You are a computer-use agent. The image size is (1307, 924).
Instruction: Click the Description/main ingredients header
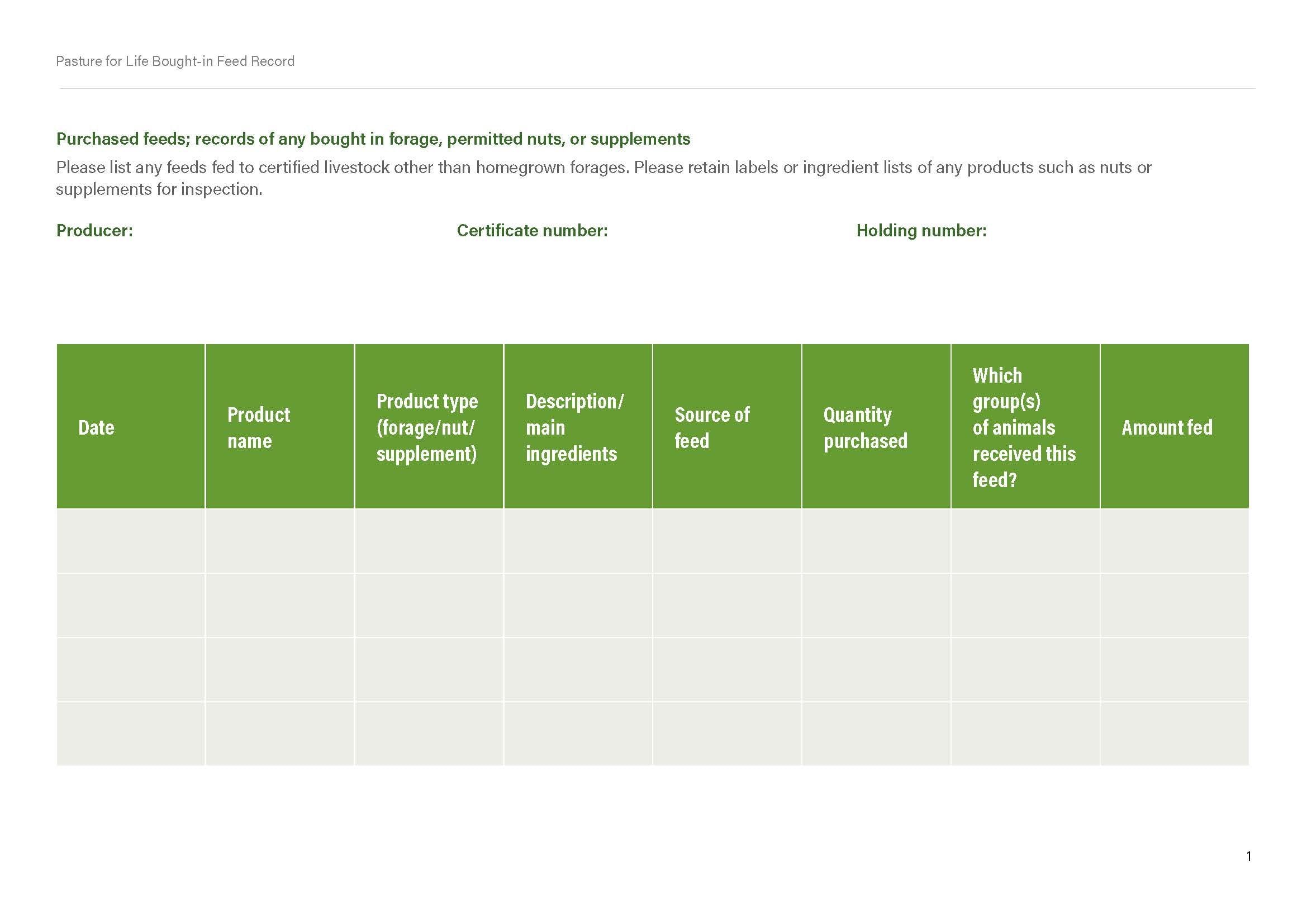pyautogui.click(x=574, y=427)
